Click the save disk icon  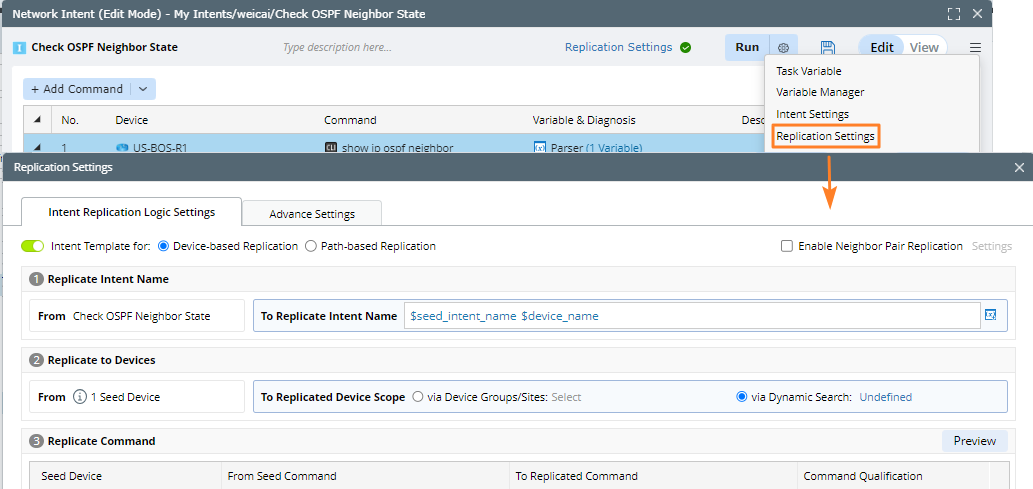pos(828,48)
